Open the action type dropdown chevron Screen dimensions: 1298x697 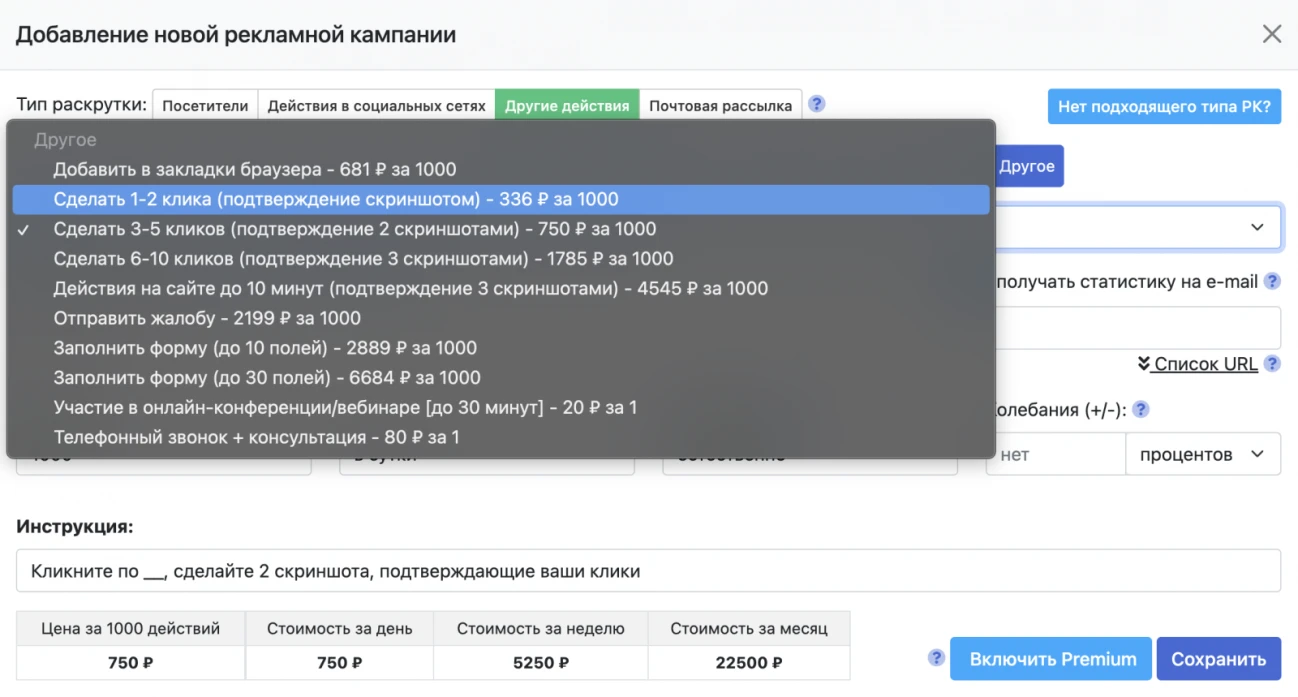click(x=1257, y=228)
